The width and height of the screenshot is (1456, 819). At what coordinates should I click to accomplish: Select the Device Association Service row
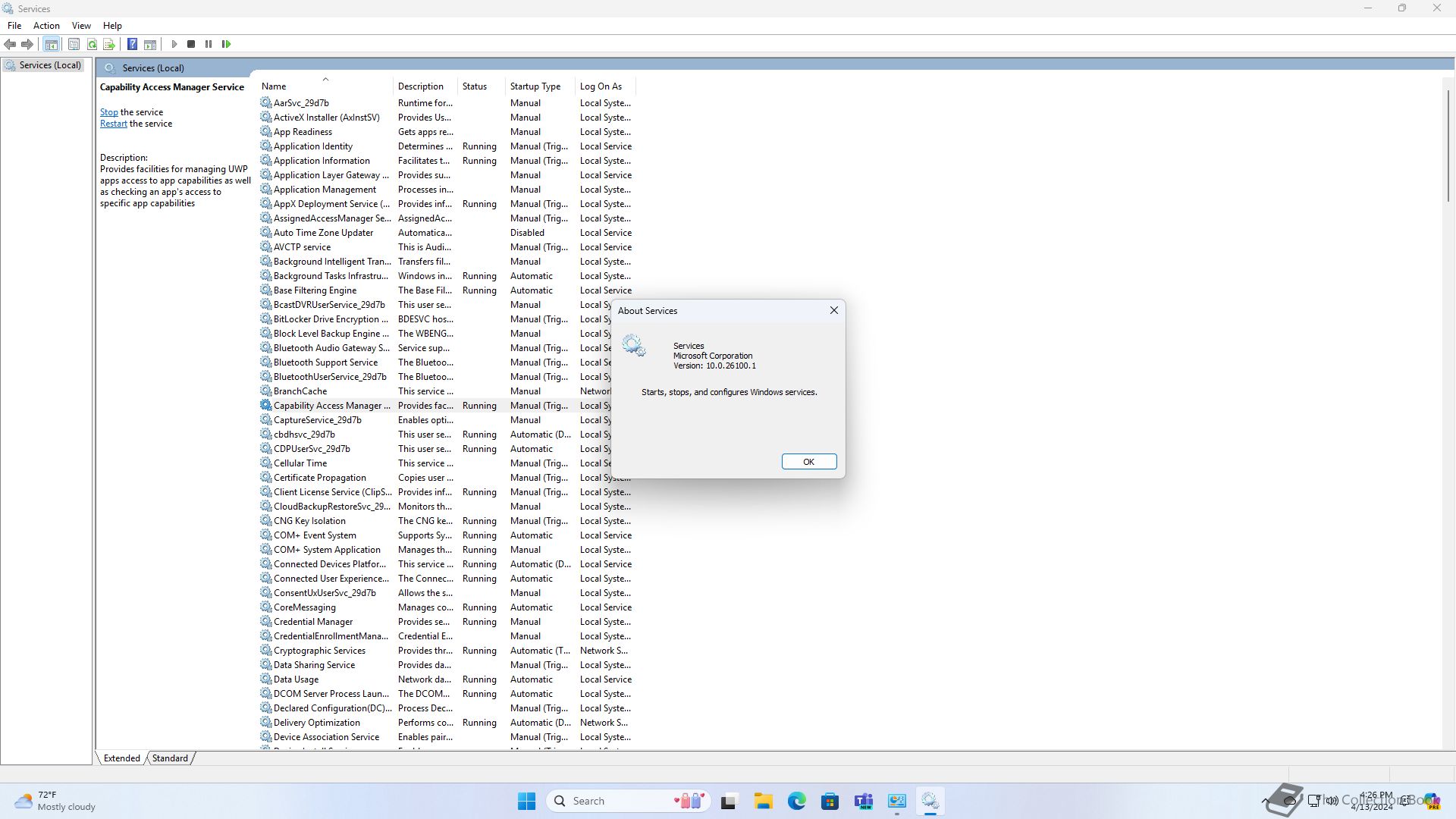pyautogui.click(x=446, y=736)
